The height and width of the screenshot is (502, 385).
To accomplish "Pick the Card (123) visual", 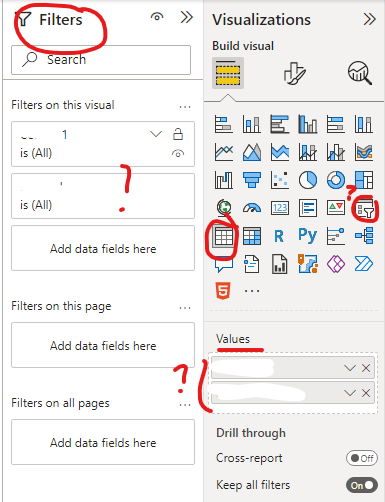I will pyautogui.click(x=280, y=208).
